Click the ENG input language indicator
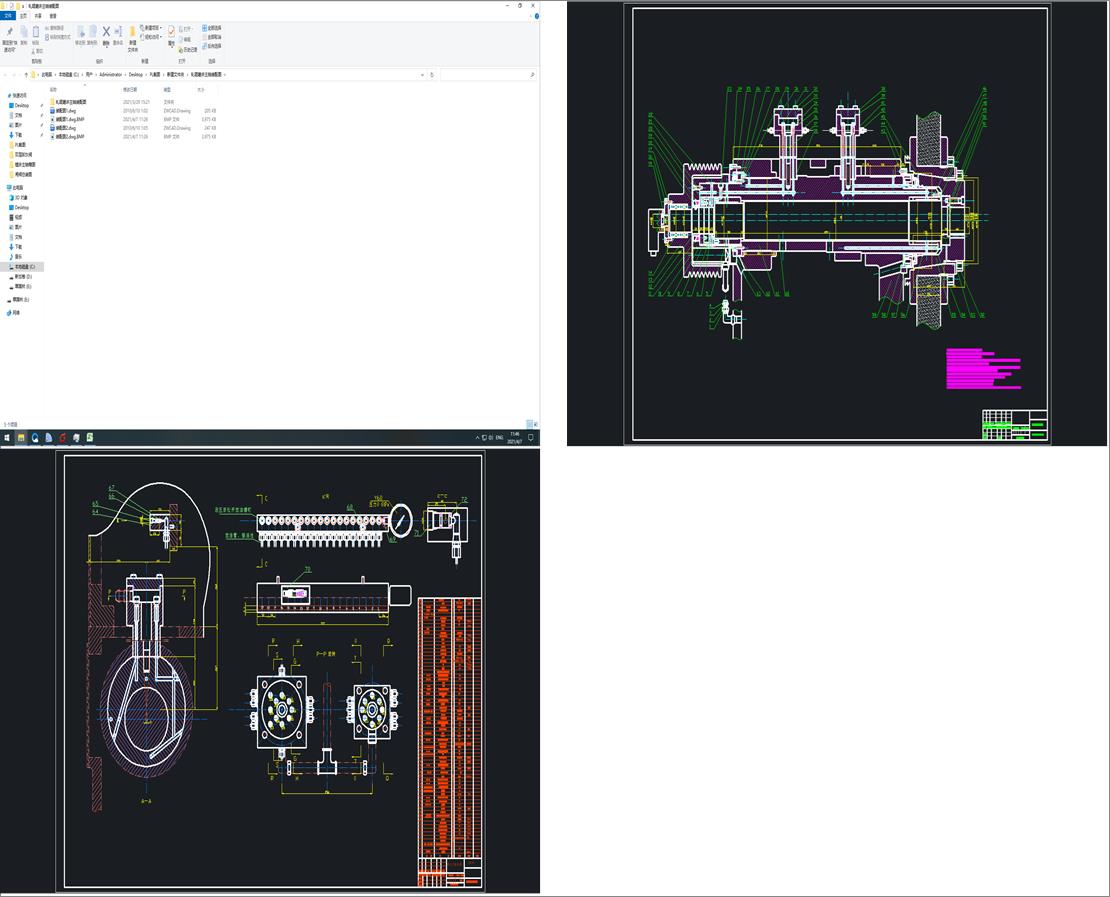This screenshot has height=897, width=1110. pos(500,438)
